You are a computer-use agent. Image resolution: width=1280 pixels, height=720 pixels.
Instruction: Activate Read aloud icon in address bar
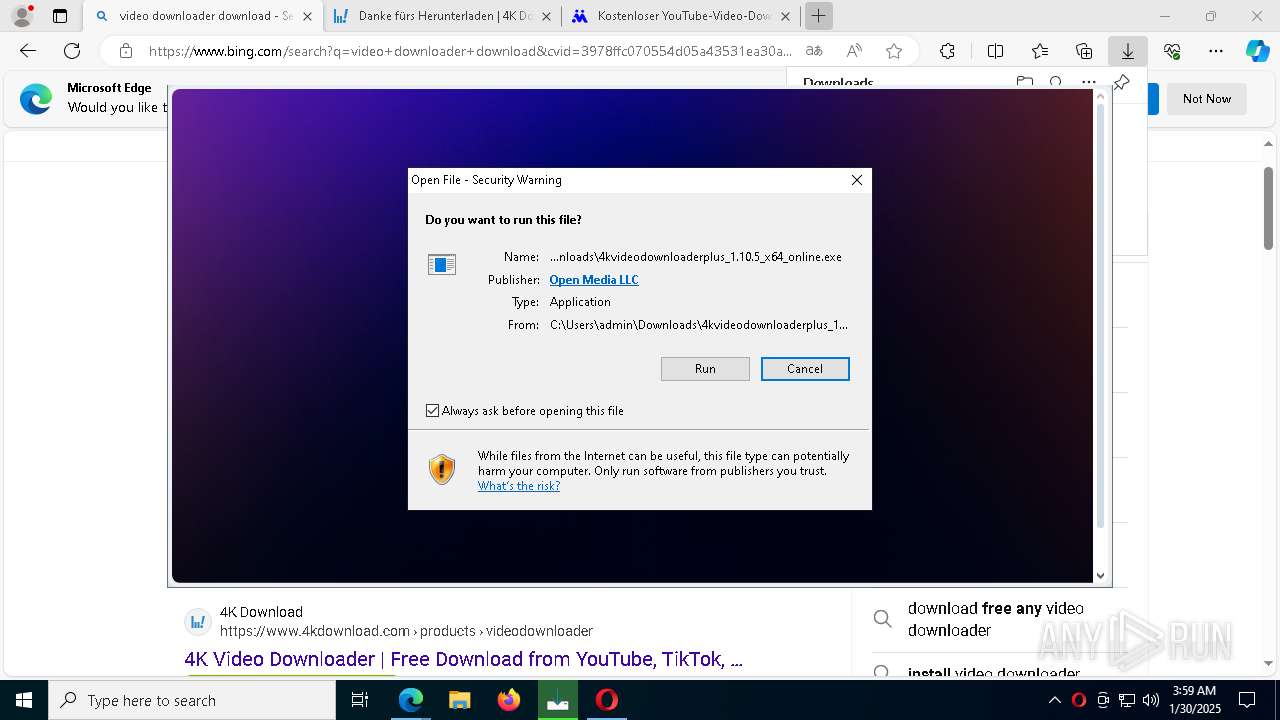tap(854, 51)
